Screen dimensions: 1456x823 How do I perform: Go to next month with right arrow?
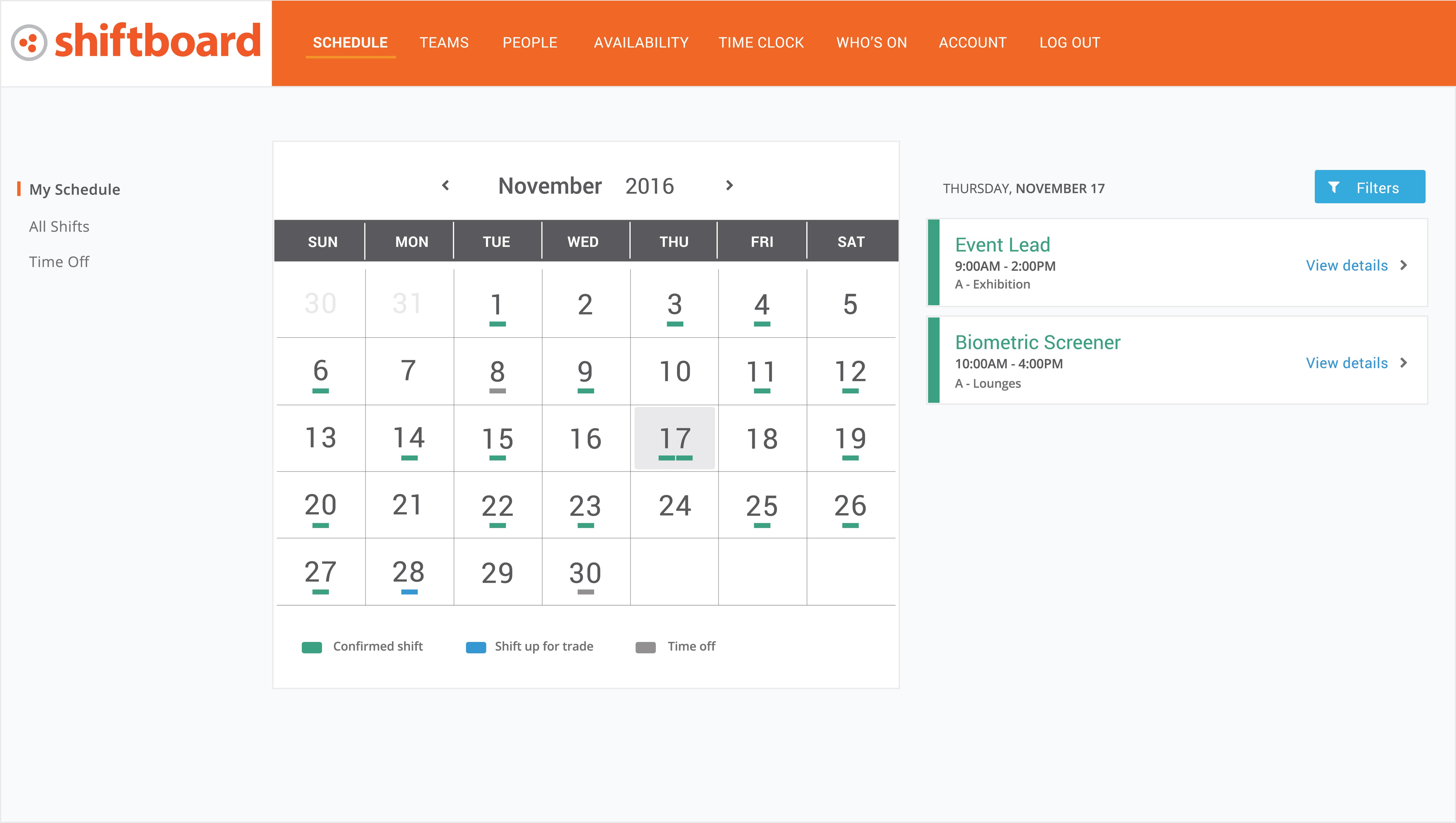[x=729, y=185]
